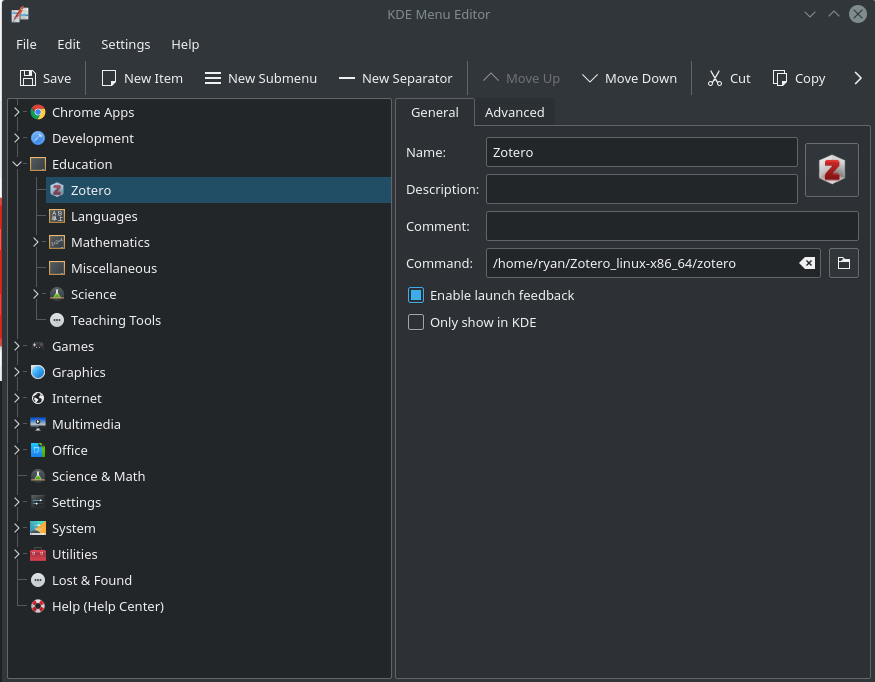Click the Development category icon
Image resolution: width=875 pixels, height=682 pixels.
(x=38, y=138)
